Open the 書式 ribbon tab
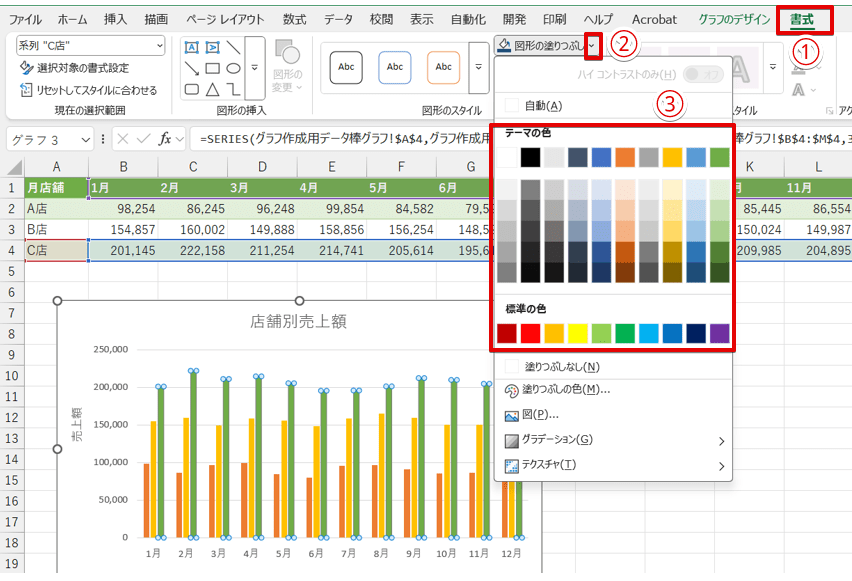 (x=801, y=19)
